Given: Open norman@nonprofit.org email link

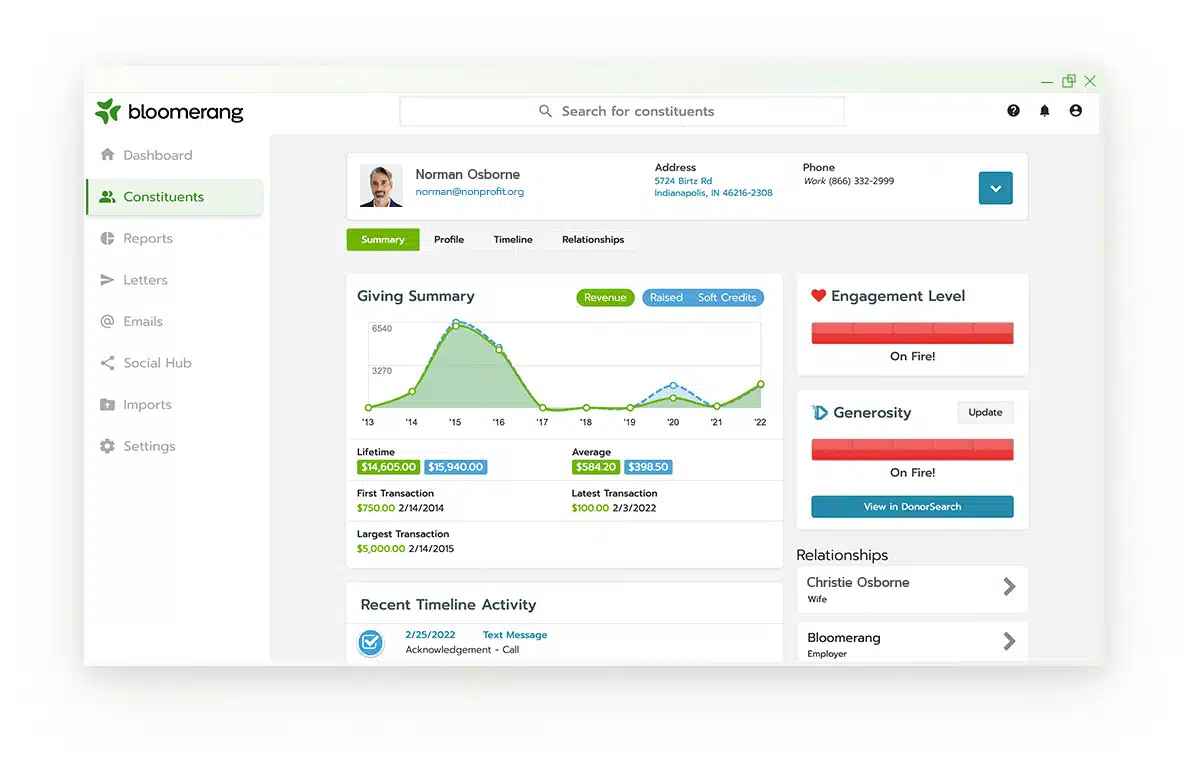Looking at the screenshot, I should coord(470,192).
